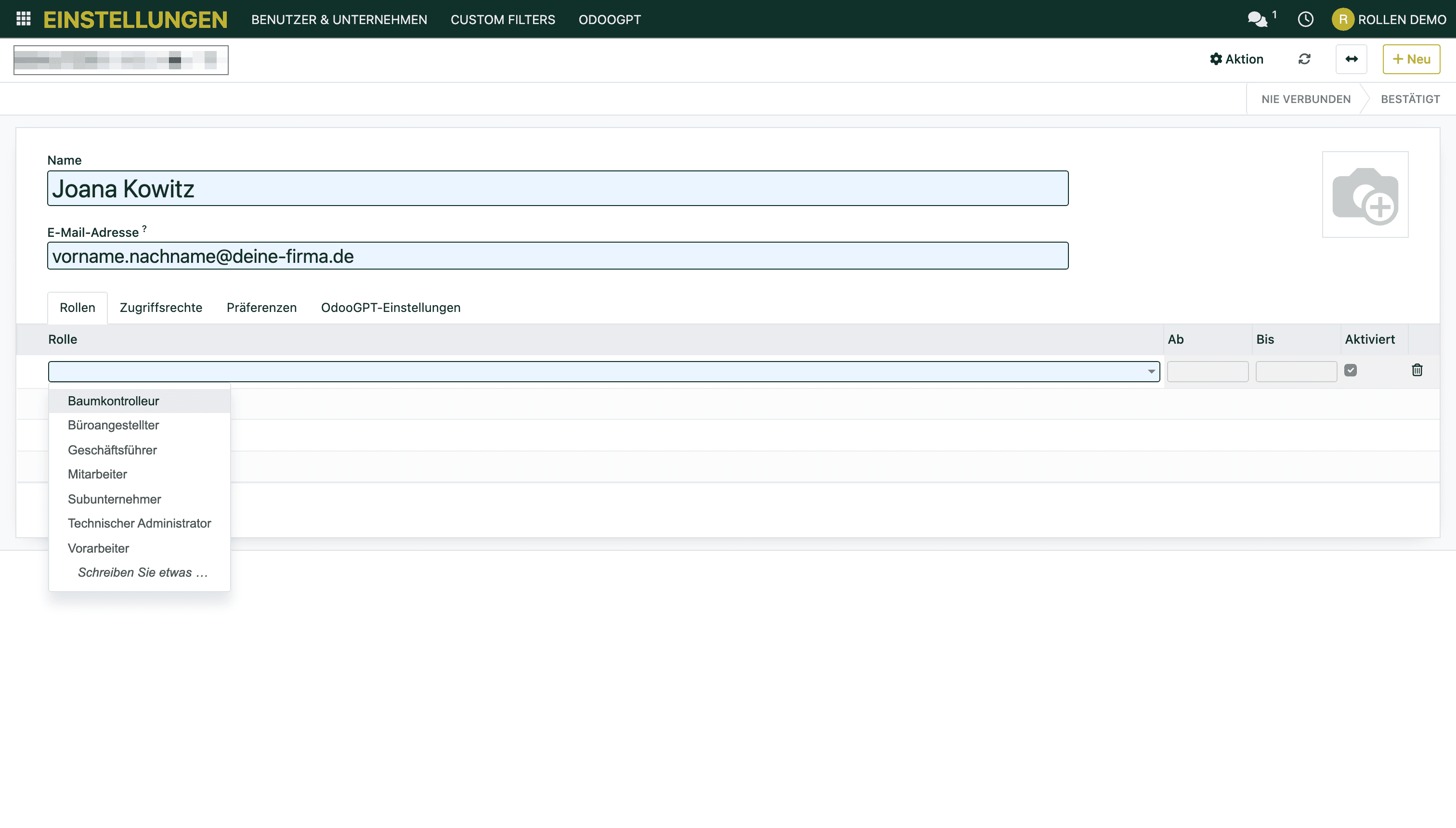Image resolution: width=1456 pixels, height=828 pixels.
Task: Click the Ab date field
Action: (x=1208, y=371)
